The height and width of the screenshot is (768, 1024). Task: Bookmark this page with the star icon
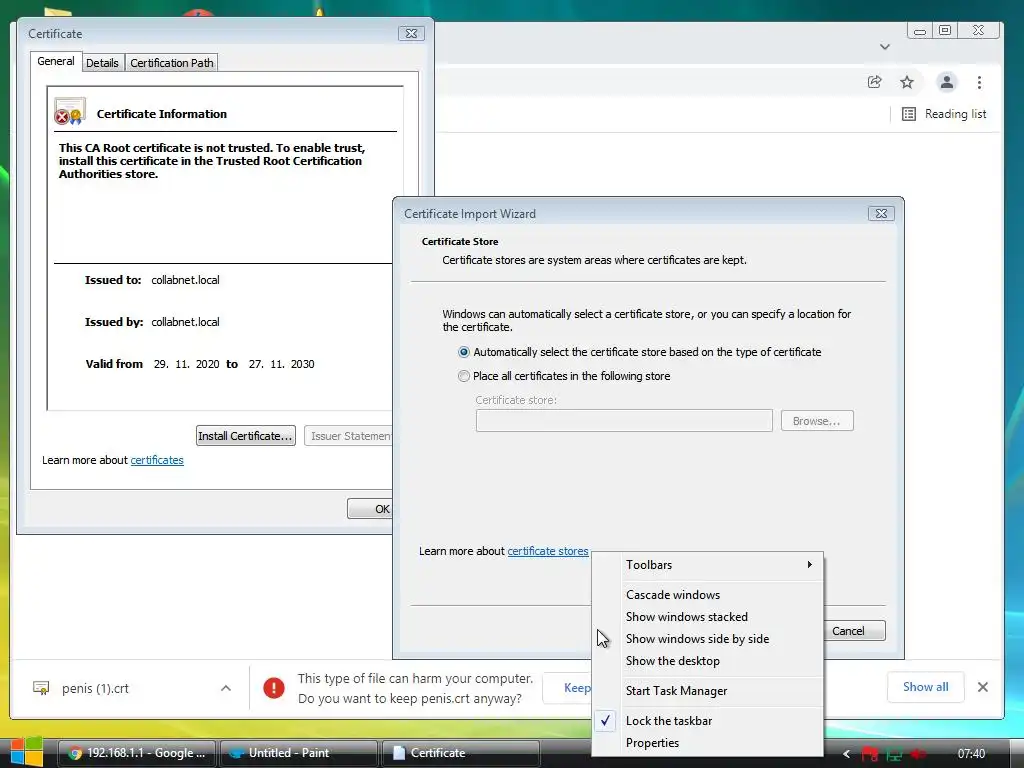[x=906, y=82]
